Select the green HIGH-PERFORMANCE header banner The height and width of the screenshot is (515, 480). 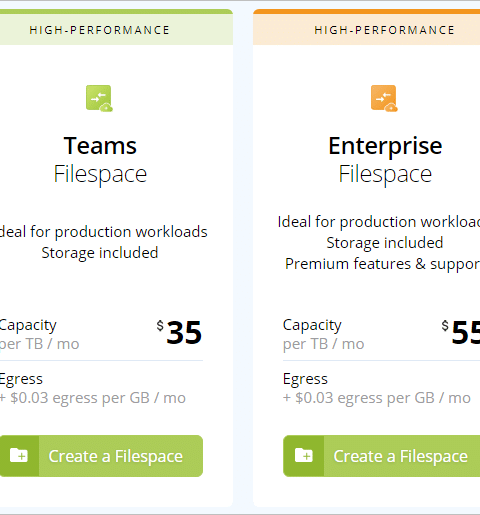116,27
